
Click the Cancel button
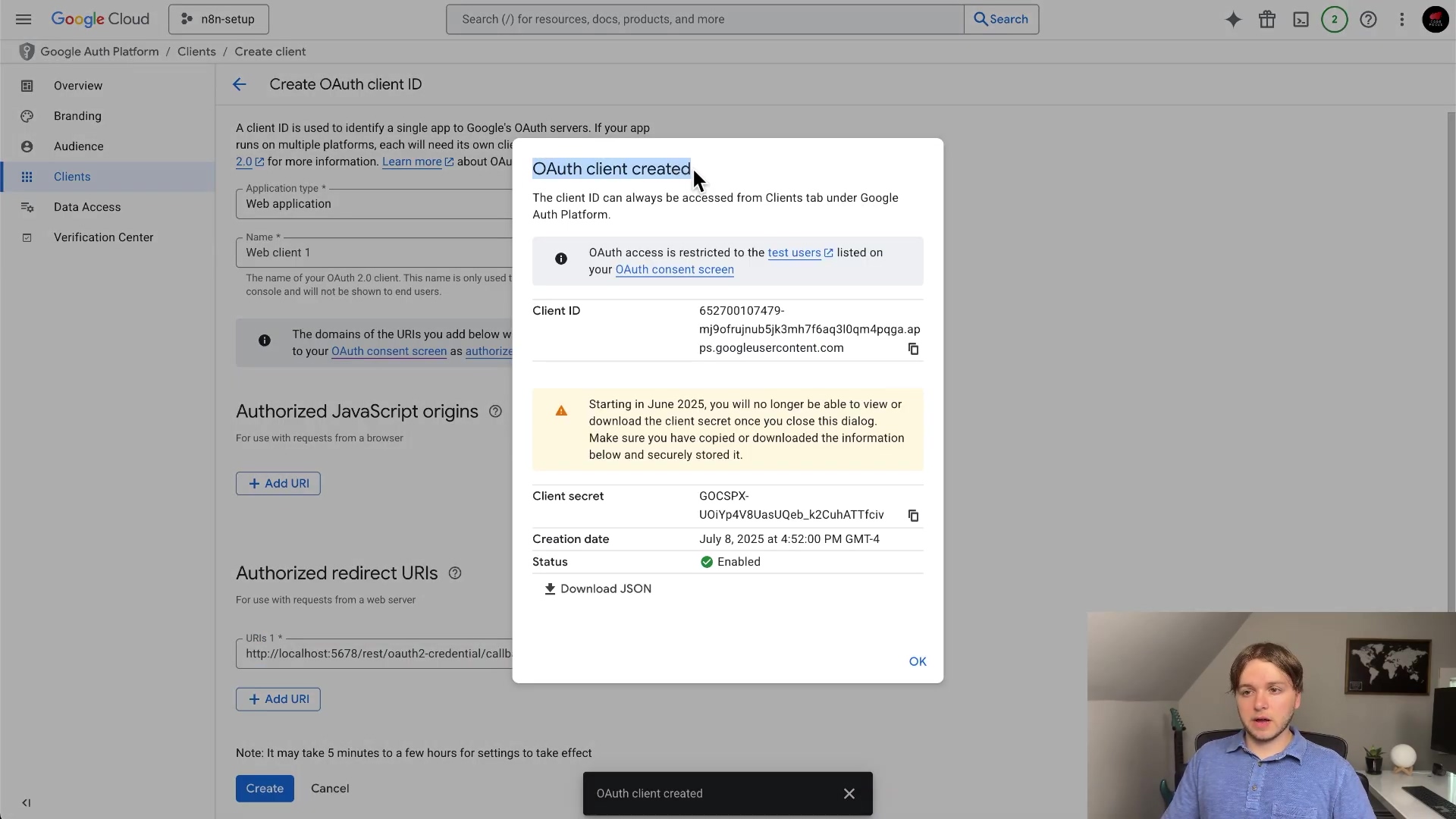pyautogui.click(x=330, y=789)
